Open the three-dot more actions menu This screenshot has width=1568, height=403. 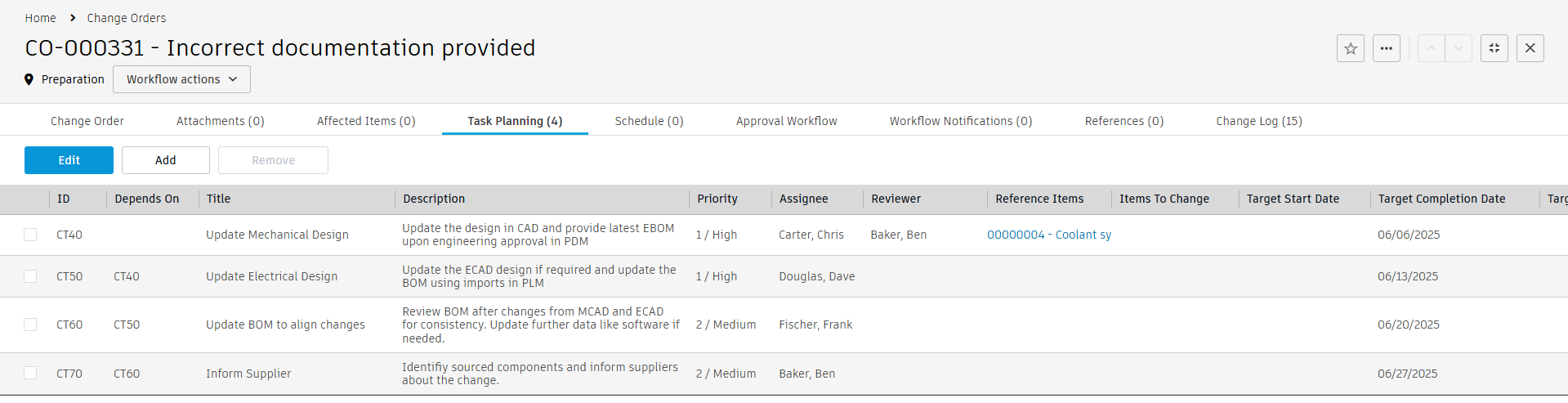(1387, 48)
